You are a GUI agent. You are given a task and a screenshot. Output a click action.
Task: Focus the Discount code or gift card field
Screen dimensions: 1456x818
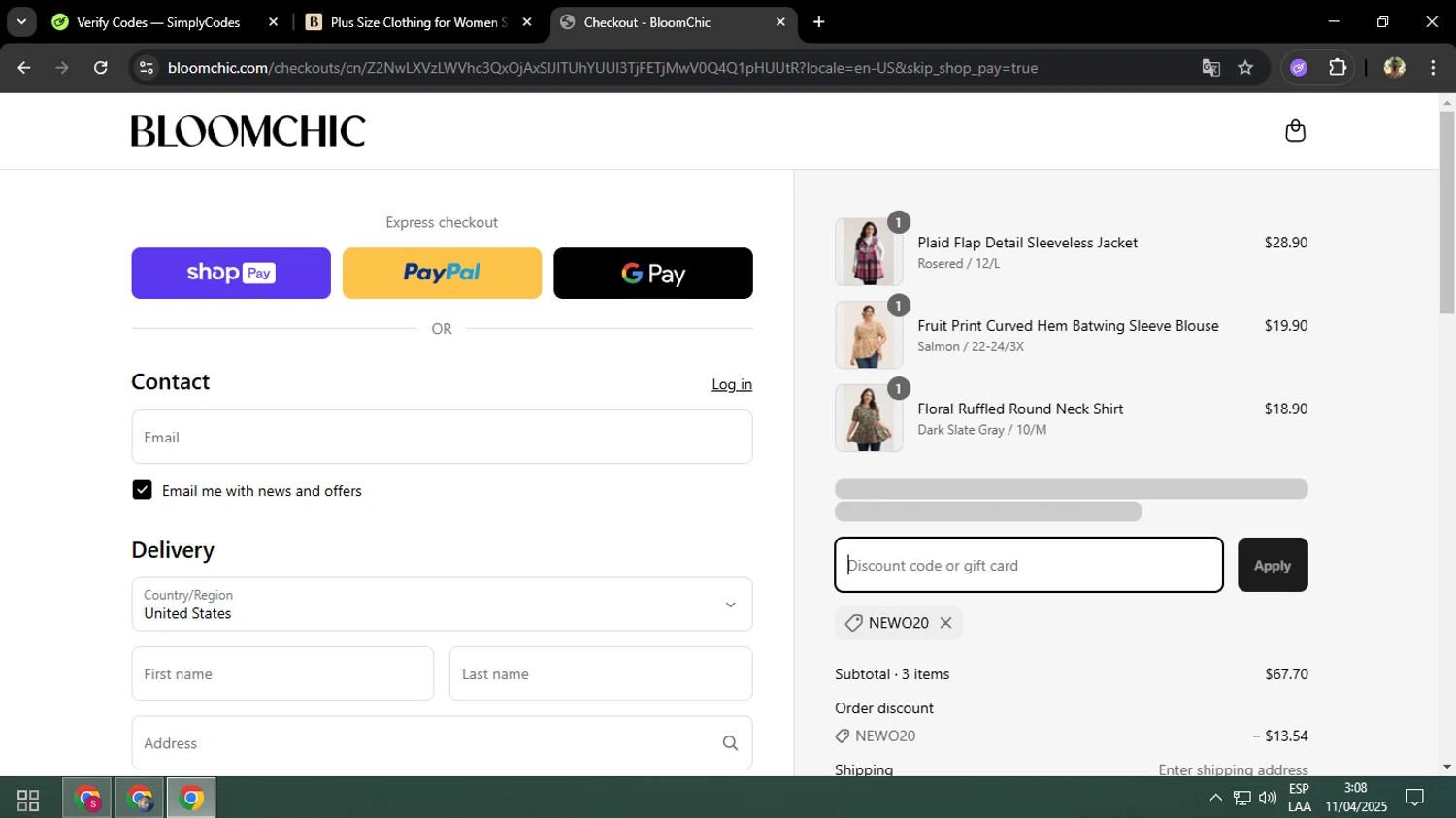click(x=1029, y=565)
